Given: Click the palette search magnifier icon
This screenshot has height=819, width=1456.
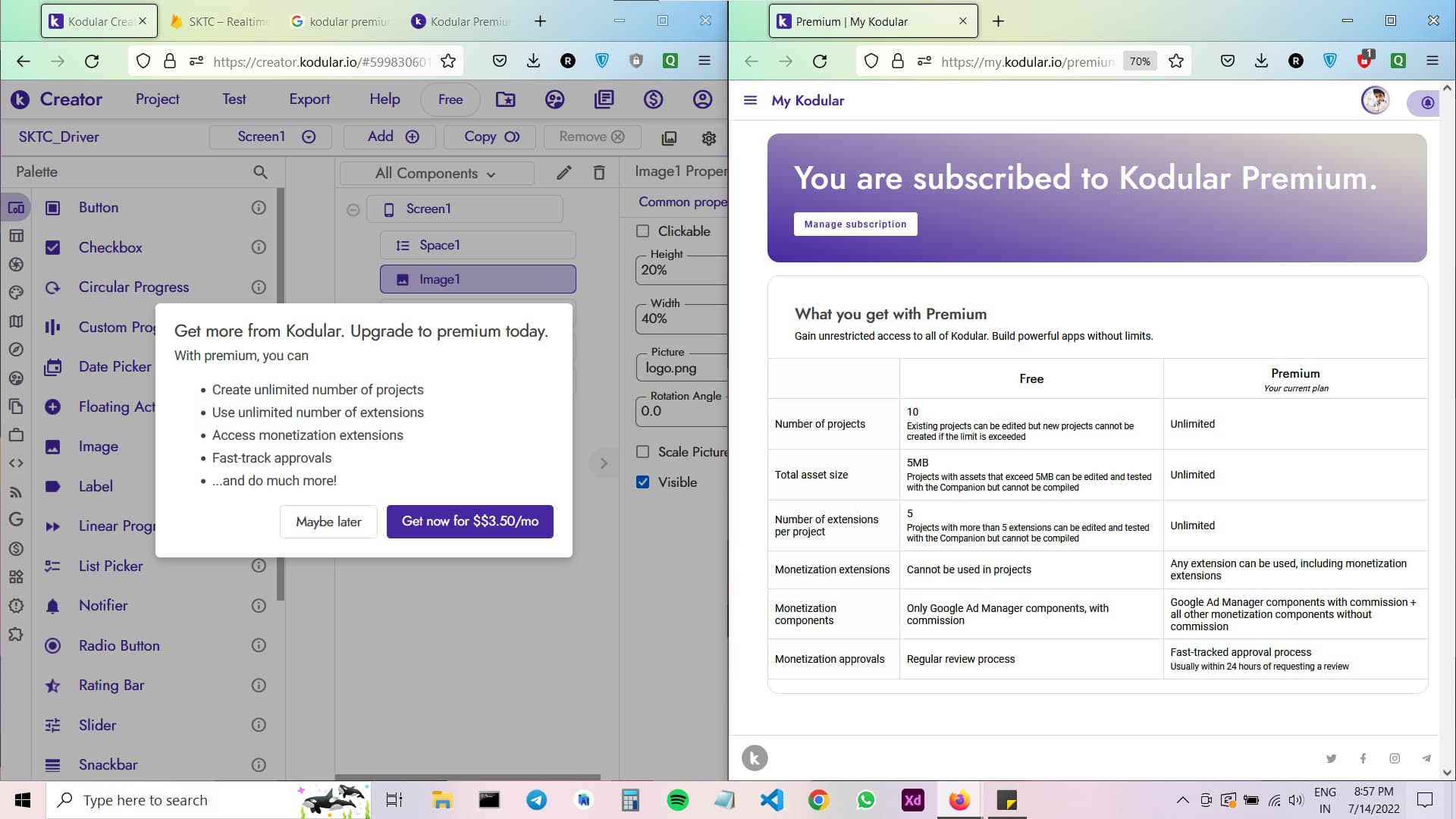Looking at the screenshot, I should [x=260, y=172].
